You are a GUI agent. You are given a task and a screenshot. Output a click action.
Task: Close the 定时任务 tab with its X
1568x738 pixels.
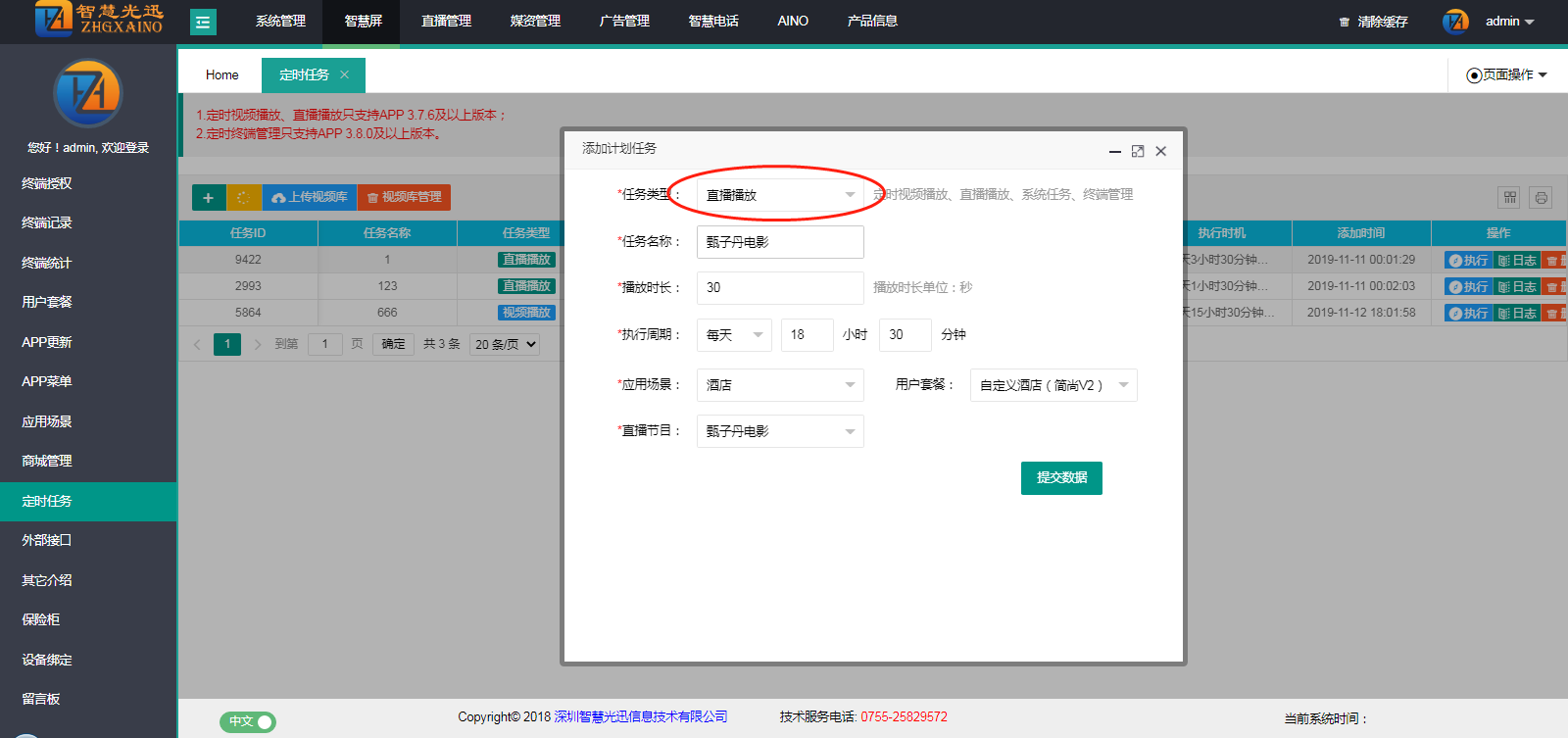pos(344,74)
